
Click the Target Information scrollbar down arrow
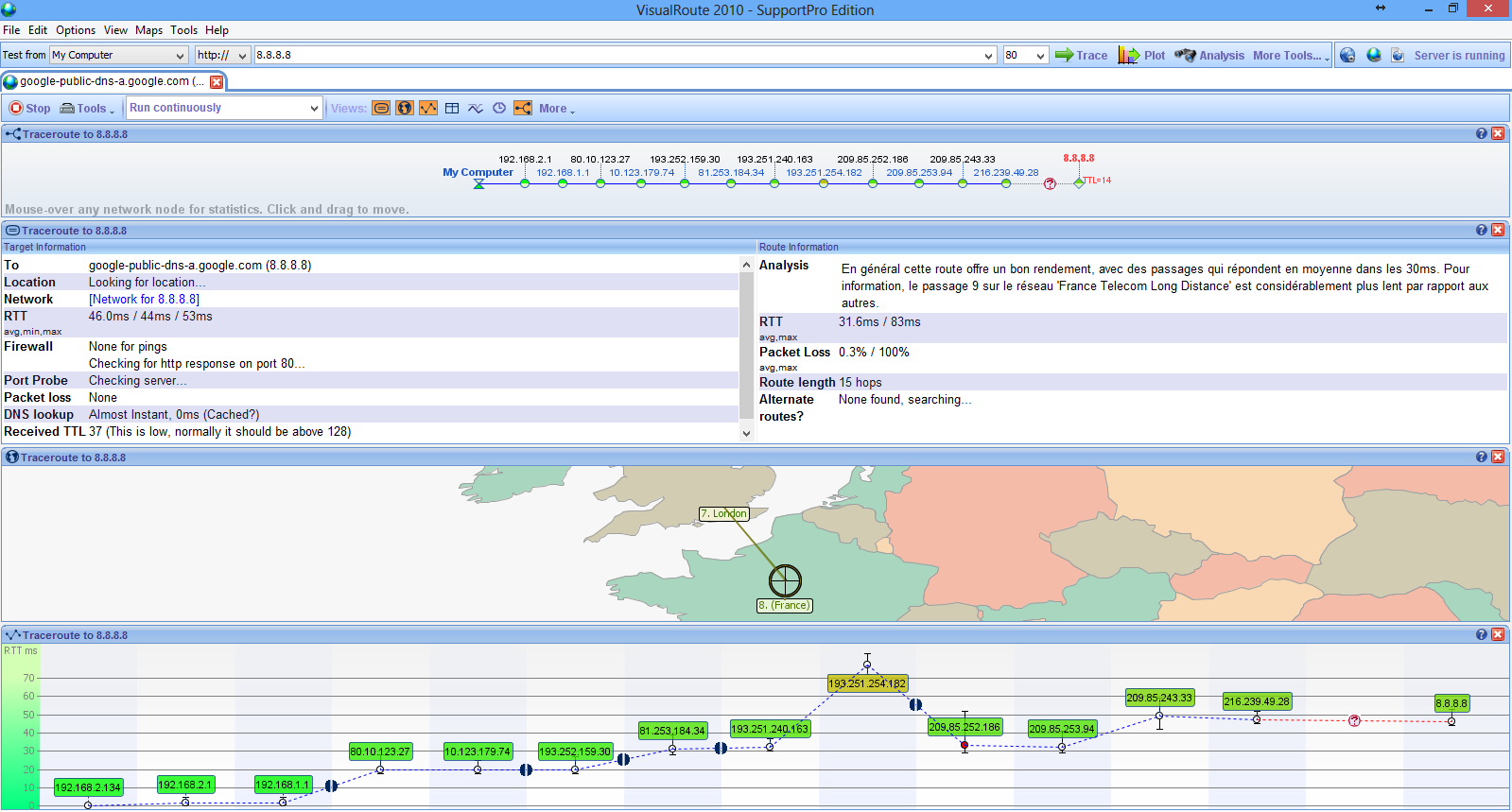(x=746, y=433)
